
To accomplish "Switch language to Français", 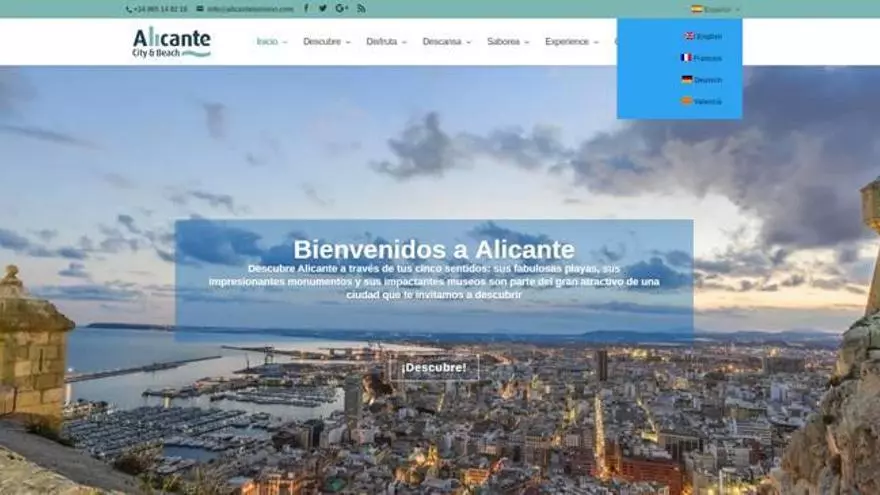I will (702, 58).
